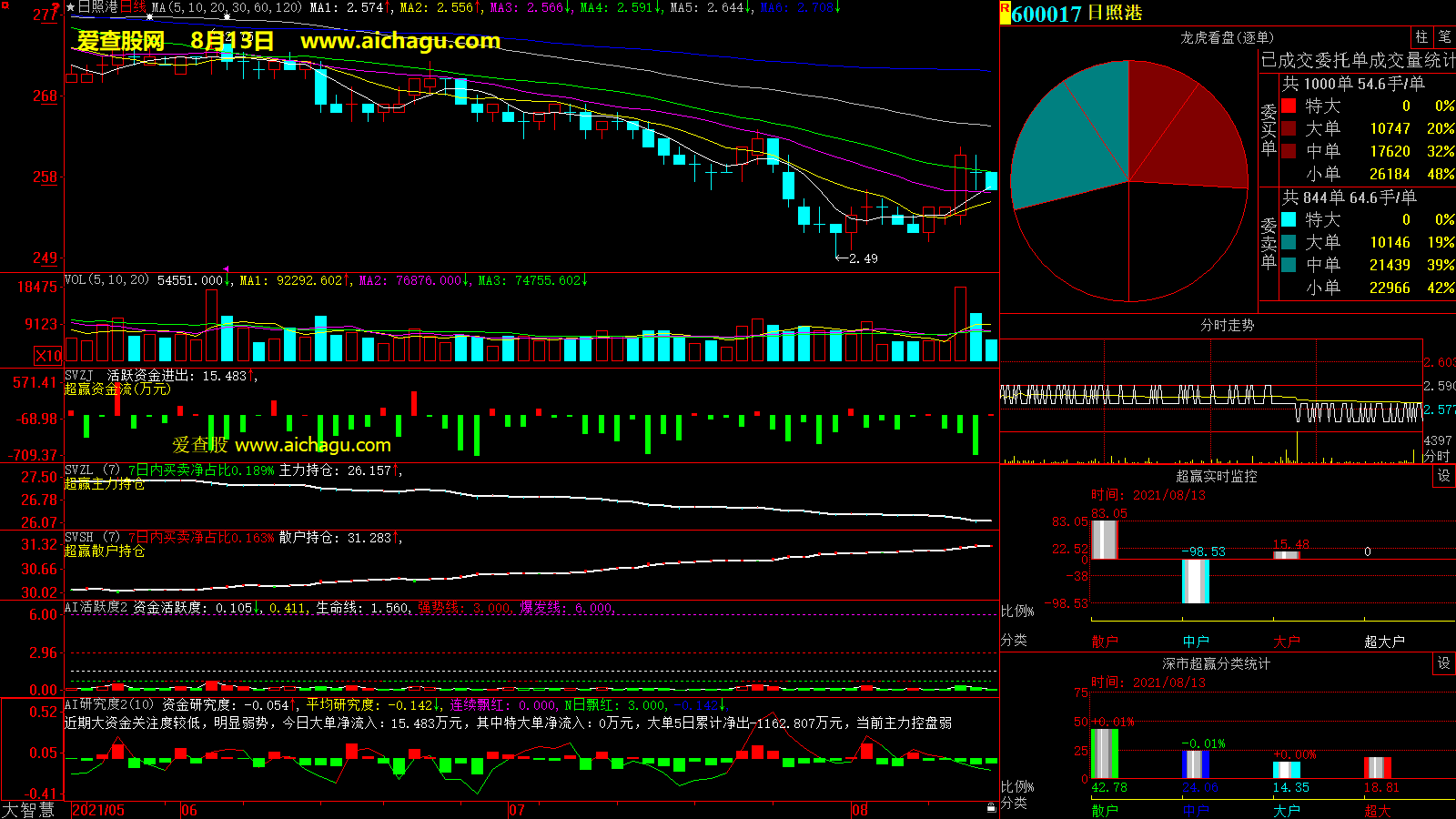Open 设 settings for 深市超赢分类统计 panel

(x=1444, y=663)
